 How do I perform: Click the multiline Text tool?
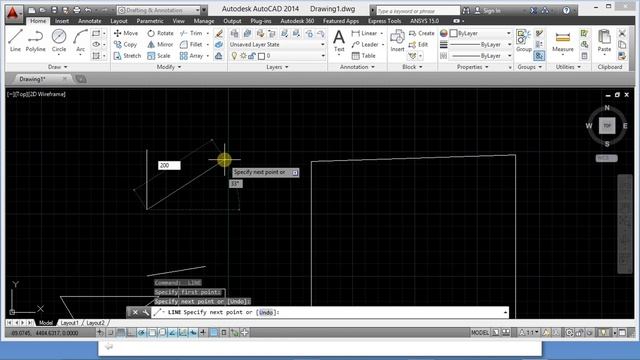339,41
